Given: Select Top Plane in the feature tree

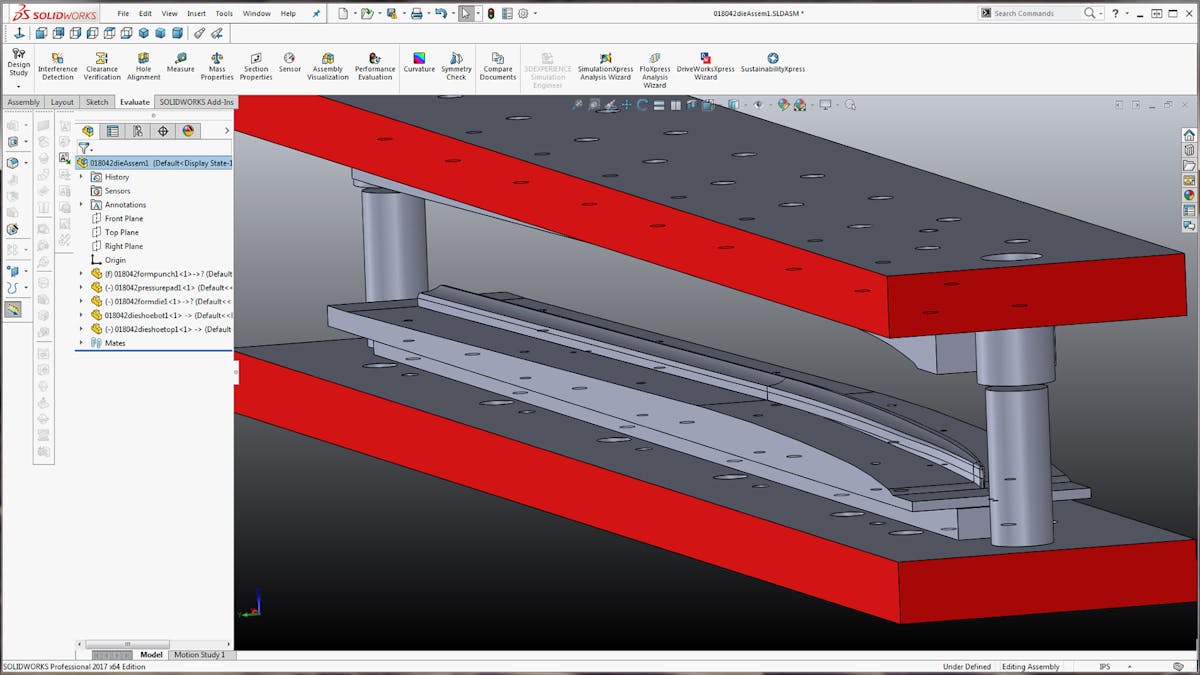Looking at the screenshot, I should [122, 232].
